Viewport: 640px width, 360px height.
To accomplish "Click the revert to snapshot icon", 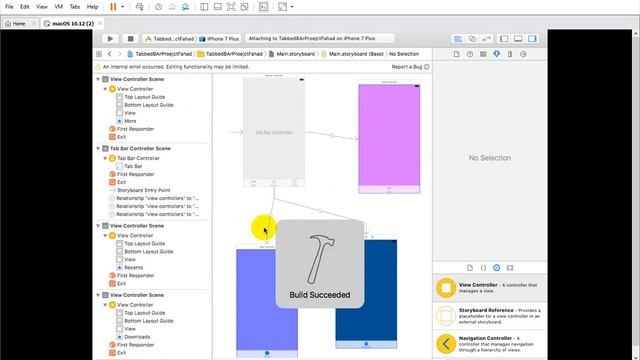I will pos(172,7).
